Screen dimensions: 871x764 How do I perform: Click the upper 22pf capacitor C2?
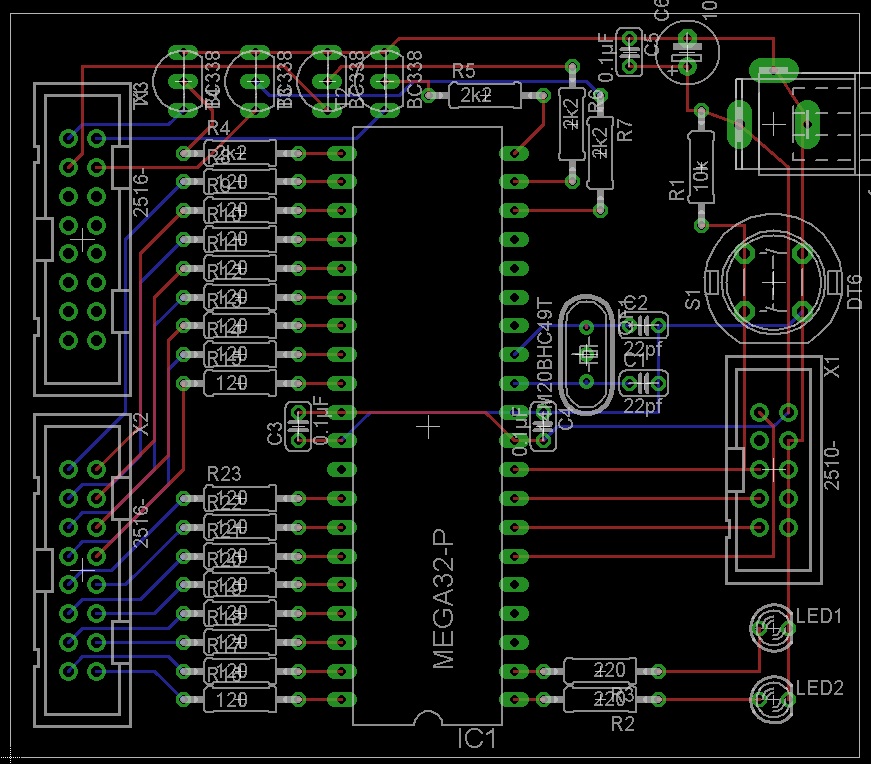(643, 326)
